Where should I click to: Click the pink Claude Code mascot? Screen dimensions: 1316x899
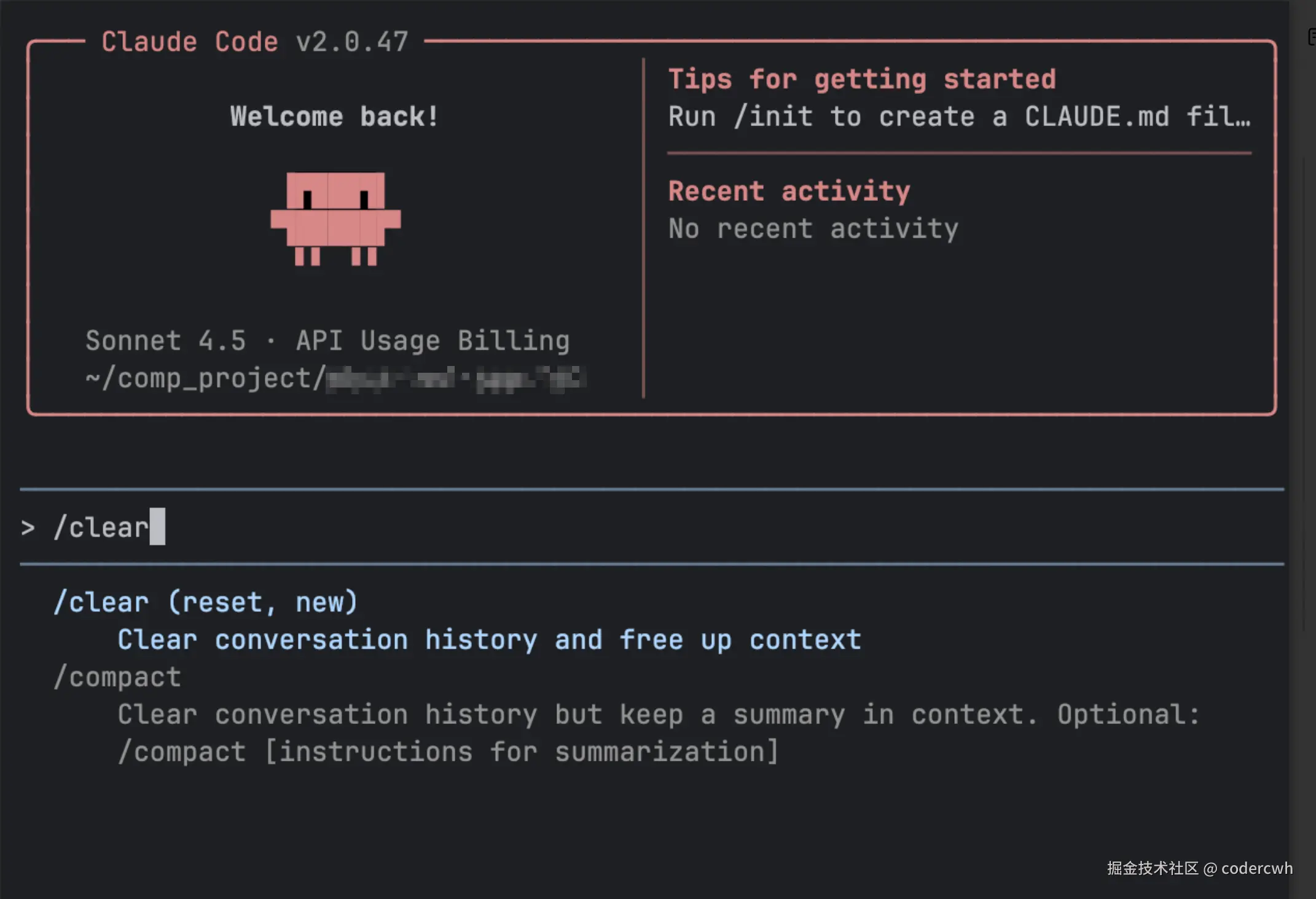click(x=335, y=218)
